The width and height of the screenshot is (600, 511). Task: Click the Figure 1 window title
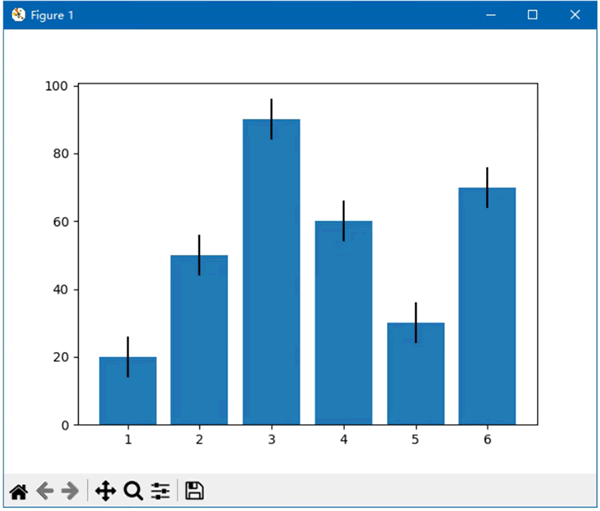click(52, 15)
